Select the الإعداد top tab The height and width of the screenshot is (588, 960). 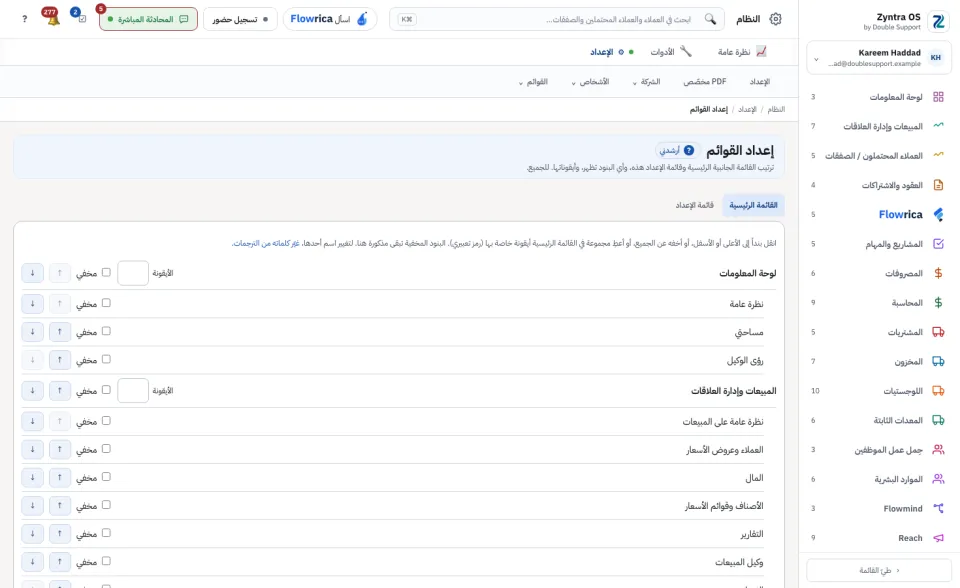(x=611, y=52)
